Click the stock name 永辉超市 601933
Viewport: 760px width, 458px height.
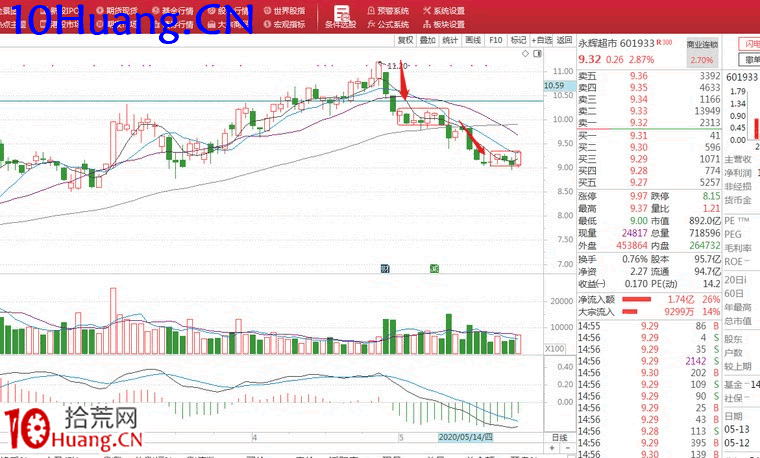pyautogui.click(x=616, y=44)
